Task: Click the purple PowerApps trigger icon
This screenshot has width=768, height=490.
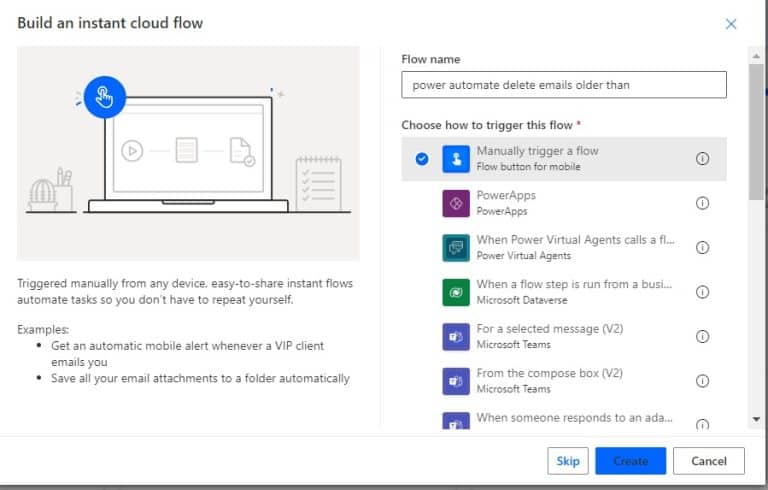Action: click(456, 203)
